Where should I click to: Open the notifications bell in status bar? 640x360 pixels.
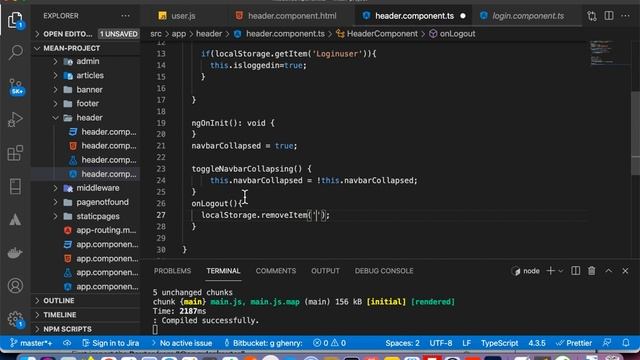[x=626, y=343]
